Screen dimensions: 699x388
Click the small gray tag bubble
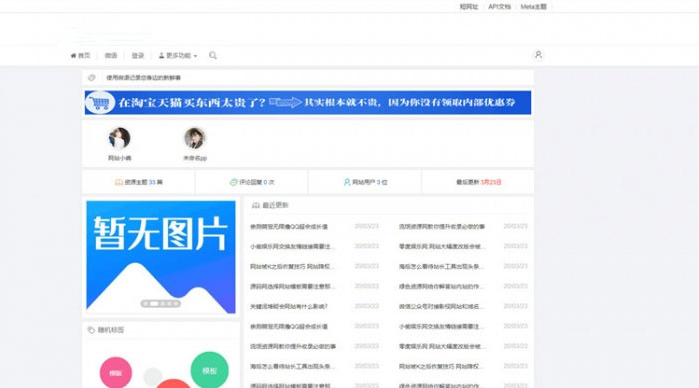coord(152,377)
